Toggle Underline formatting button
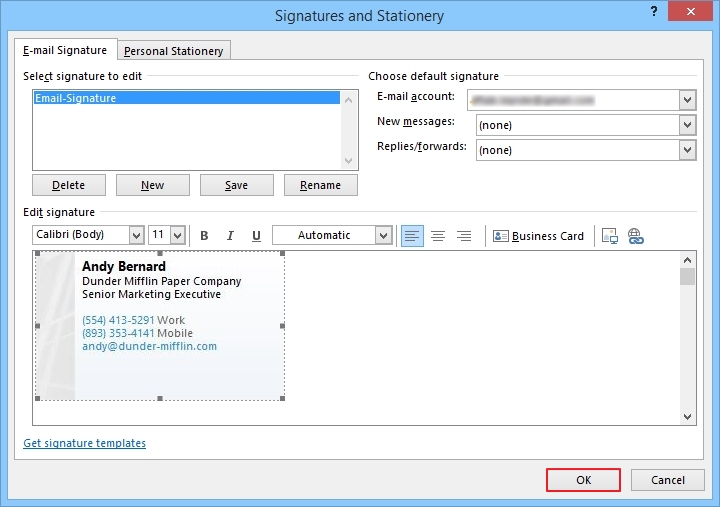Screen dimensions: 720x507 [256, 236]
